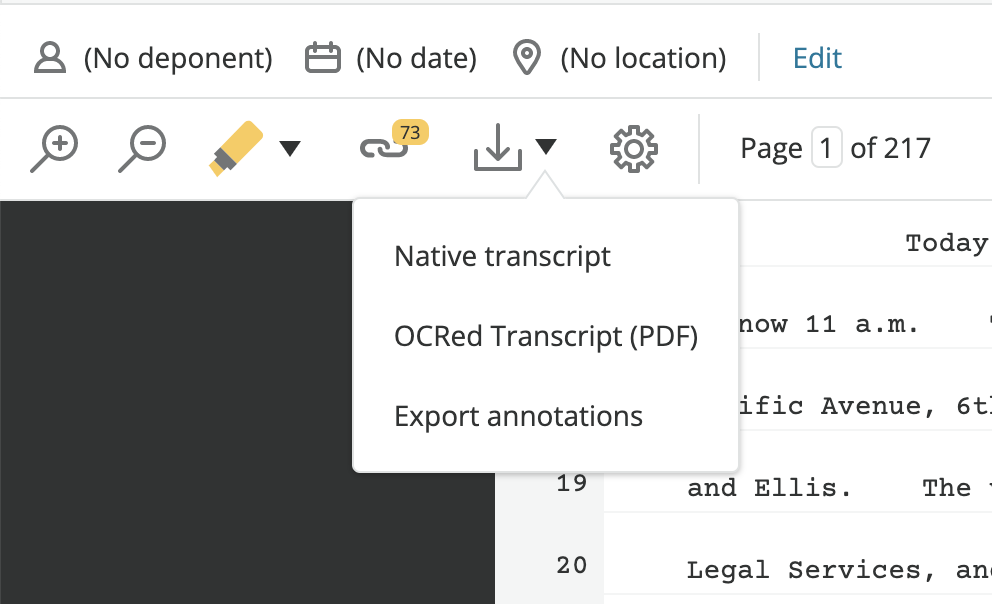Click the location pin icon
Viewport: 992px width, 604px height.
(527, 58)
